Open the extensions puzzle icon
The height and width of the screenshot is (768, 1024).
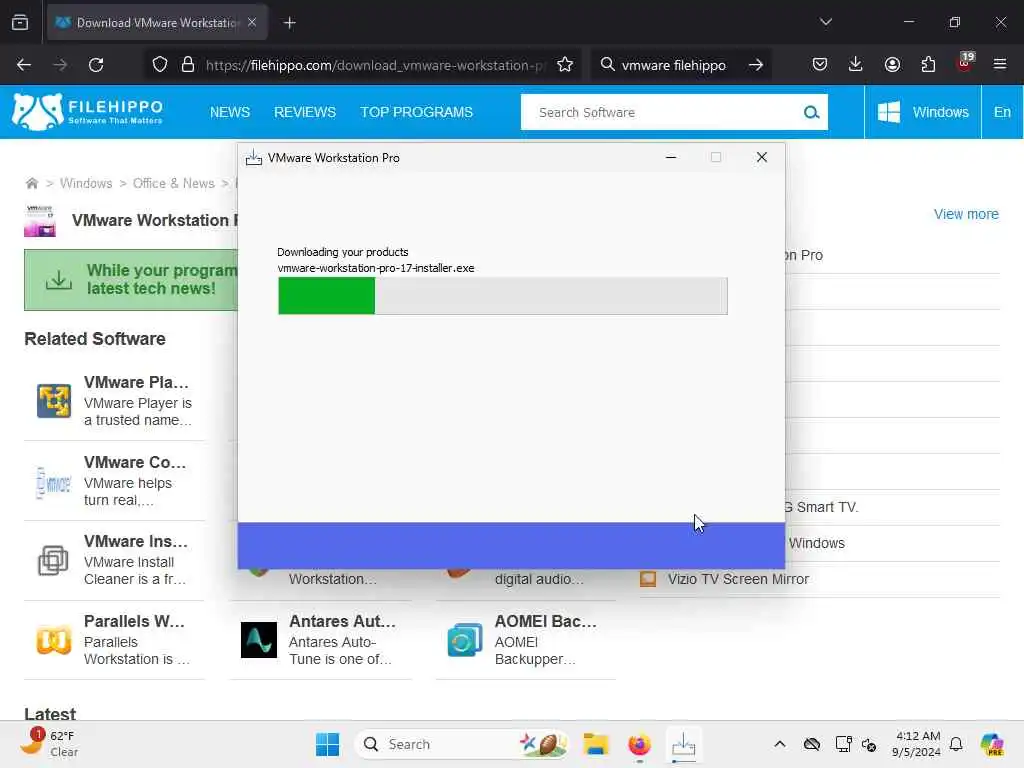928,65
